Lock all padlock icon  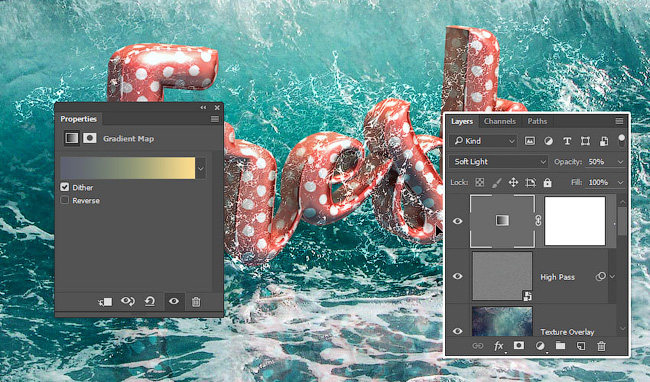tap(548, 182)
